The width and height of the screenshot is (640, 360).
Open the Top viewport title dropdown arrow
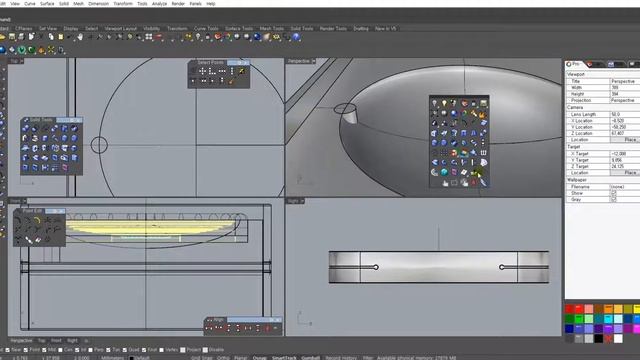[x=22, y=61]
